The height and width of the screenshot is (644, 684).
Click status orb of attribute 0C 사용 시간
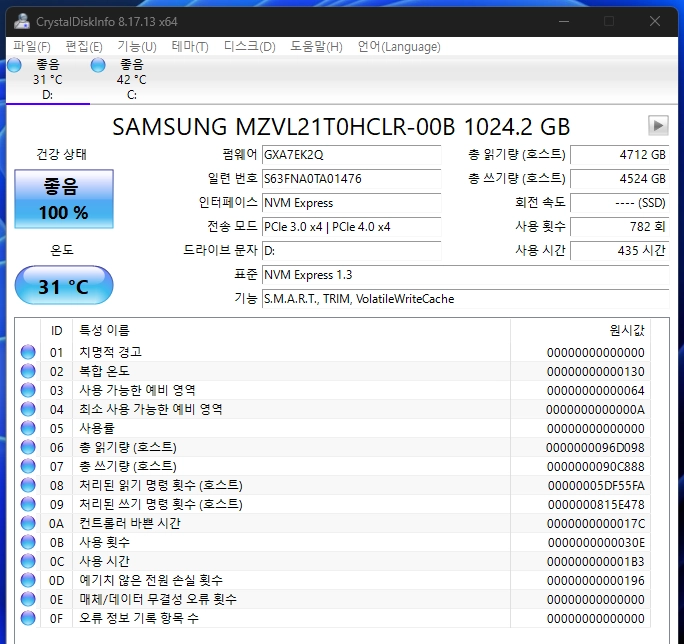[x=28, y=561]
